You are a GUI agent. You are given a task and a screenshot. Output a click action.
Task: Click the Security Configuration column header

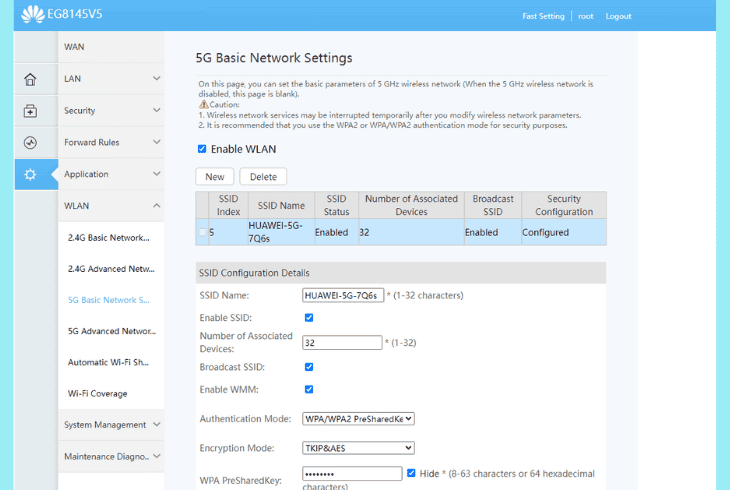pyautogui.click(x=564, y=205)
